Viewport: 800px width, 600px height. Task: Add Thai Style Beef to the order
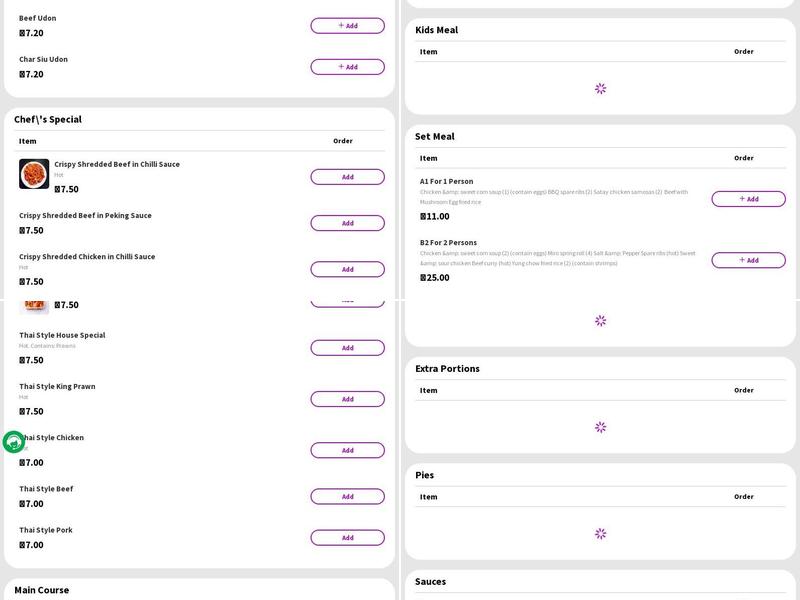[347, 496]
